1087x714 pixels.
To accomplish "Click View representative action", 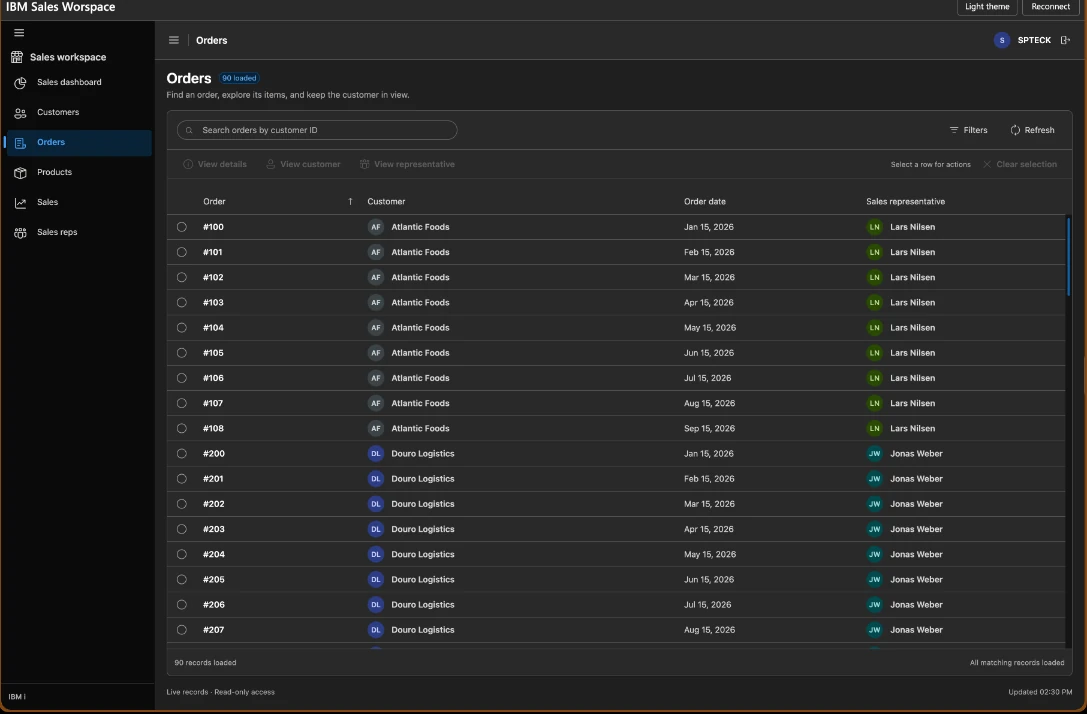I will pos(407,164).
